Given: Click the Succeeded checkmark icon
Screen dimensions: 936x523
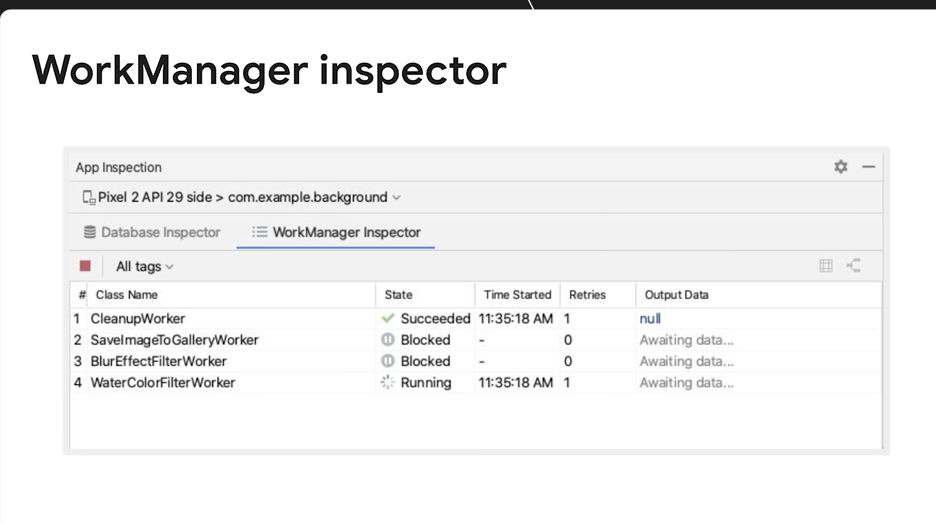Looking at the screenshot, I should coord(388,318).
